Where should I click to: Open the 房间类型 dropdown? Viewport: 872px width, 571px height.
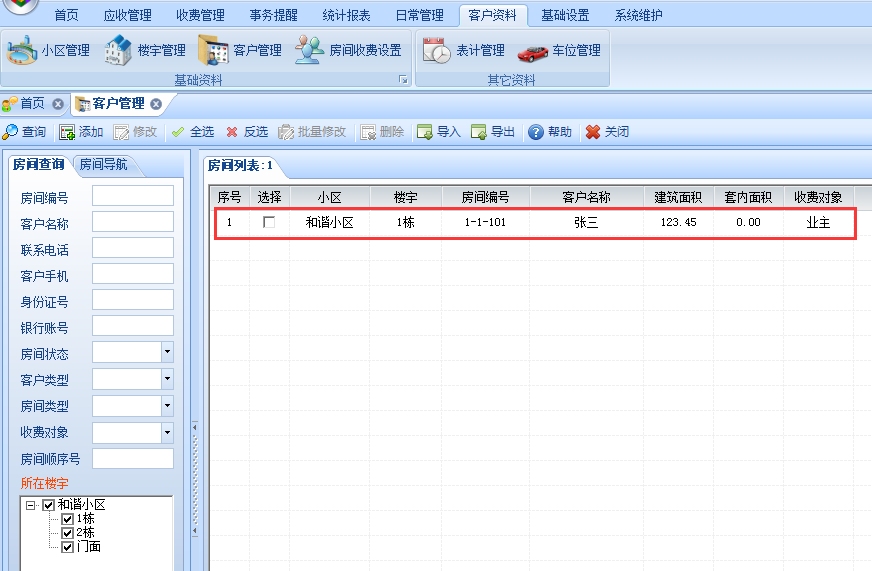167,405
